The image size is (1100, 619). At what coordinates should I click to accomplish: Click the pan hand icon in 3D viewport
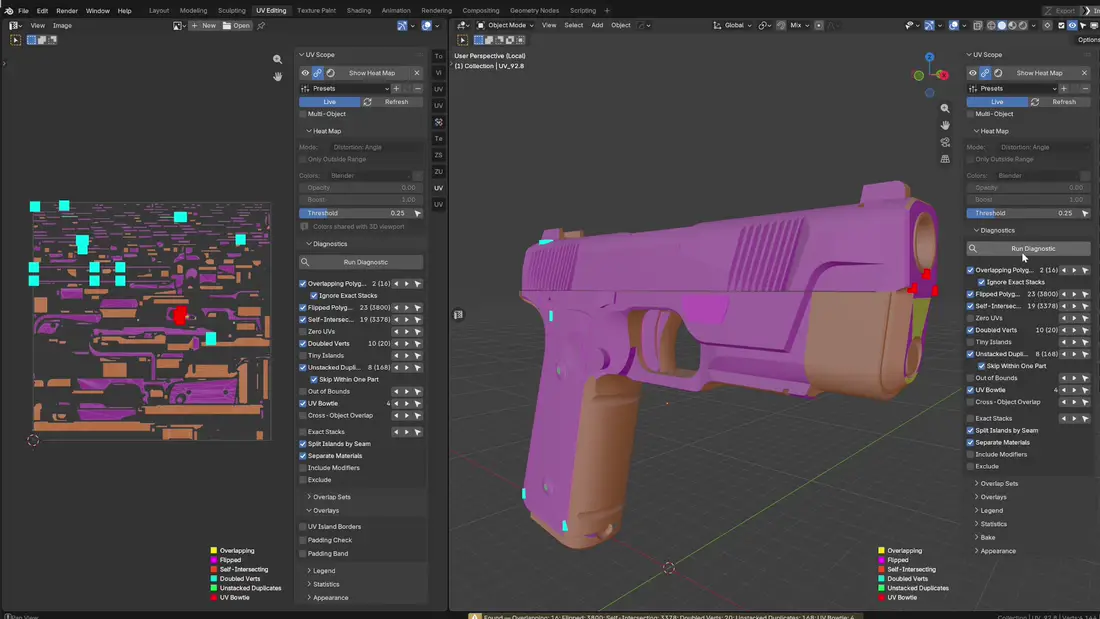[945, 126]
